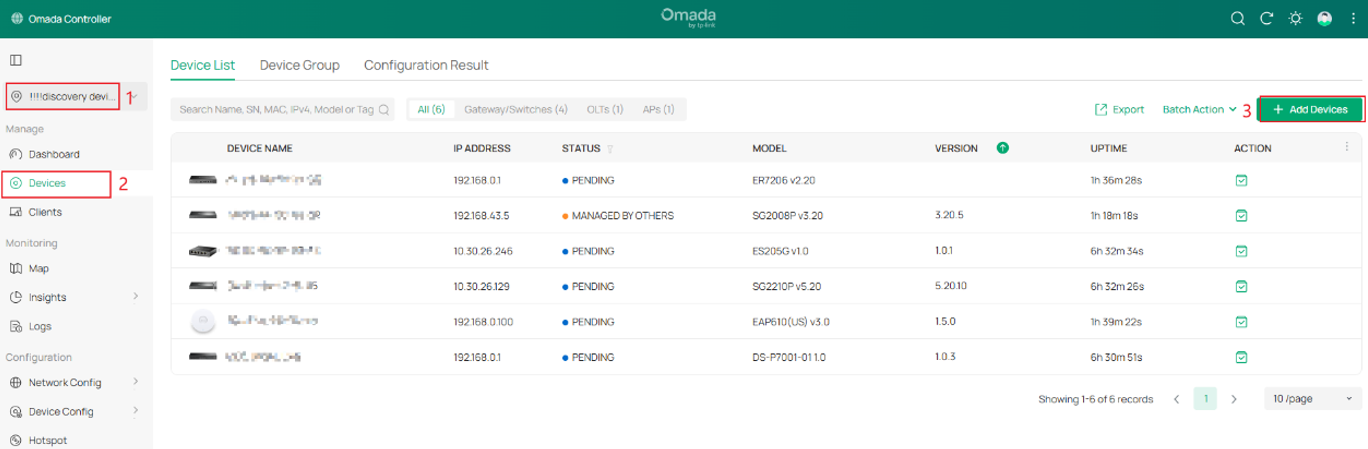Screen dimensions: 1368x449
Task: Open the 10 /page size dropdown
Action: (1313, 399)
